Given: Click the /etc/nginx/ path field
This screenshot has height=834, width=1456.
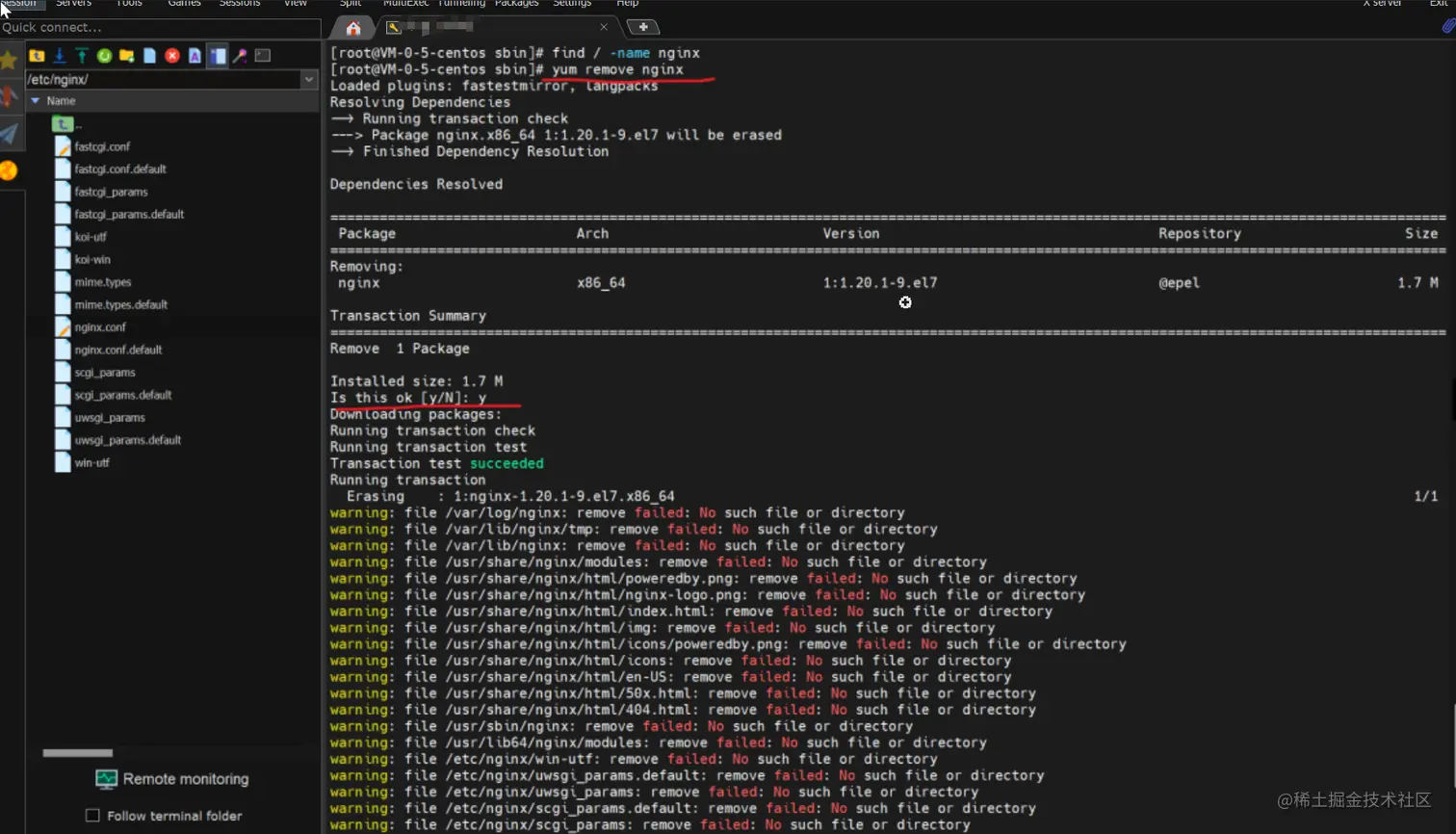Looking at the screenshot, I should pyautogui.click(x=163, y=80).
